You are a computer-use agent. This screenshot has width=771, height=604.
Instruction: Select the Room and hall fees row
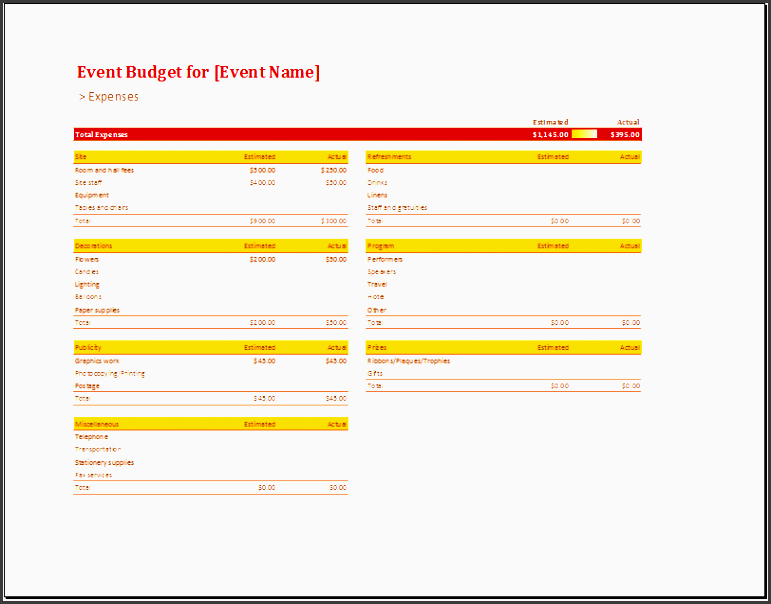[104, 170]
